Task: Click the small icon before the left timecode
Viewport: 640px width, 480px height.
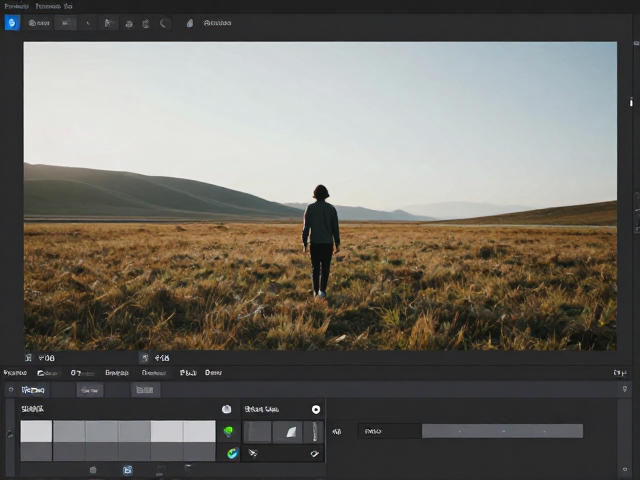Action: (x=28, y=358)
